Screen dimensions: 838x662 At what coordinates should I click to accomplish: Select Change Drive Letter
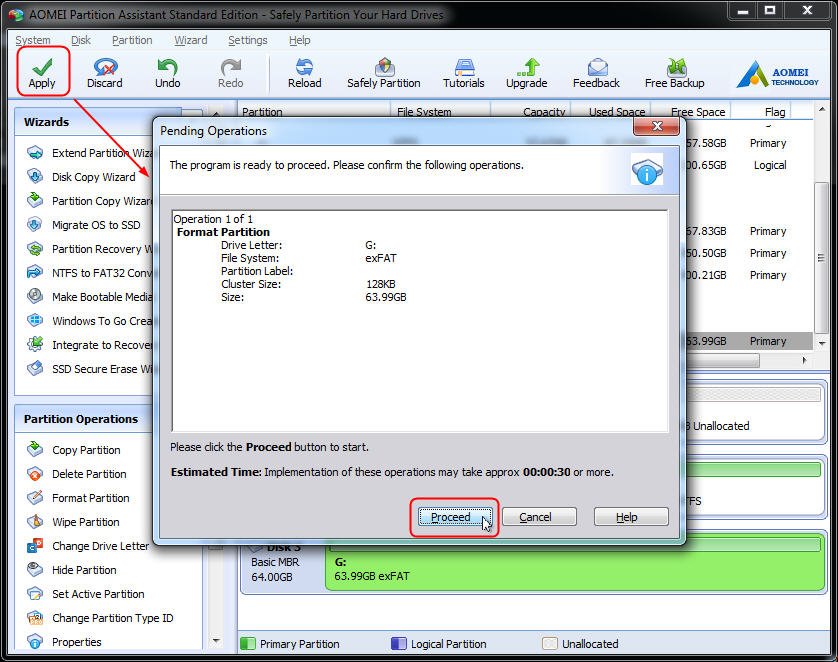click(88, 546)
